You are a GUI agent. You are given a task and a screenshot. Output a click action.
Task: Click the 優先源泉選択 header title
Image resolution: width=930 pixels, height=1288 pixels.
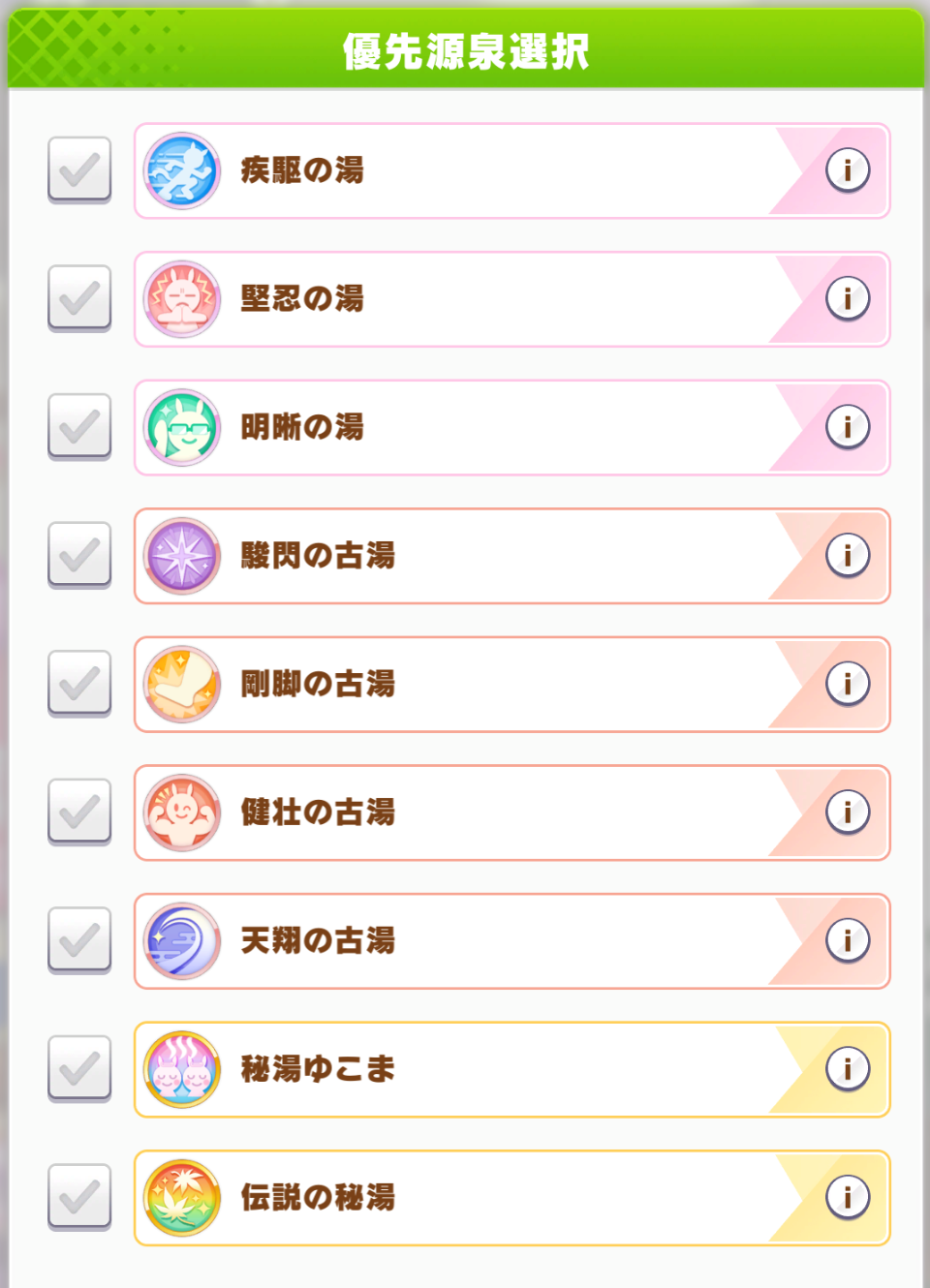click(465, 50)
